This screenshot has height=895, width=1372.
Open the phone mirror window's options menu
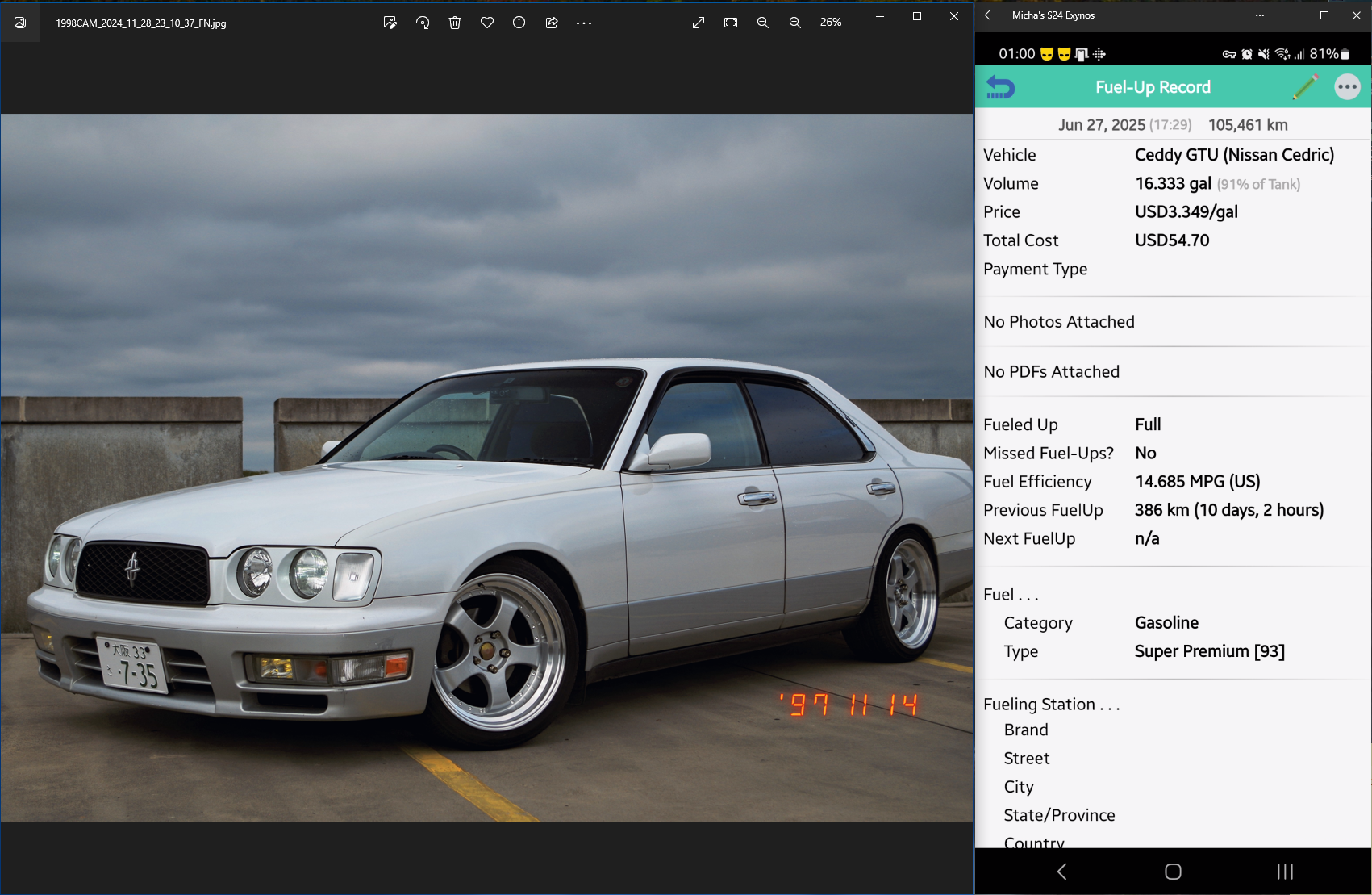pos(1260,15)
